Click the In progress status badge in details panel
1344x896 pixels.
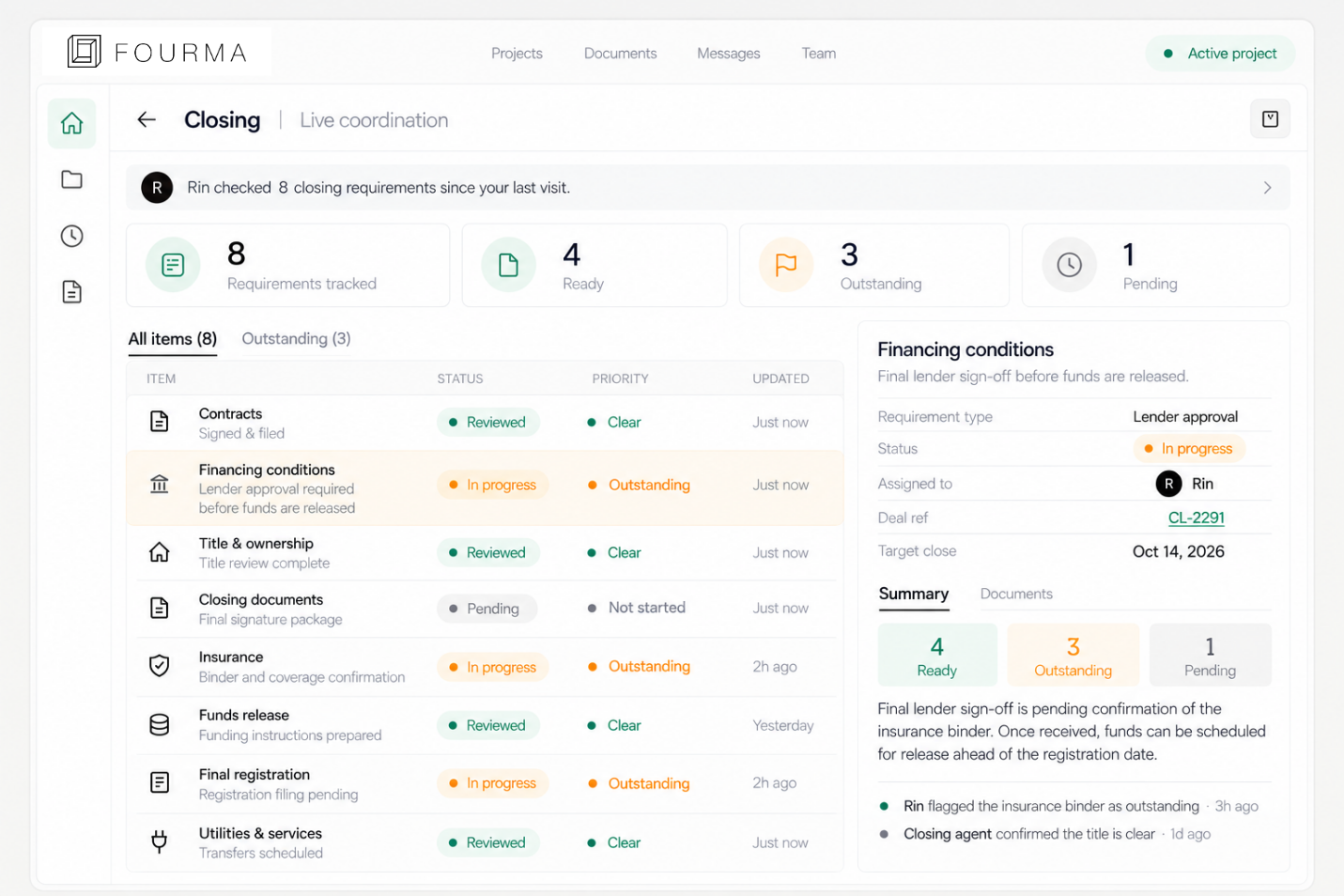[1189, 449]
